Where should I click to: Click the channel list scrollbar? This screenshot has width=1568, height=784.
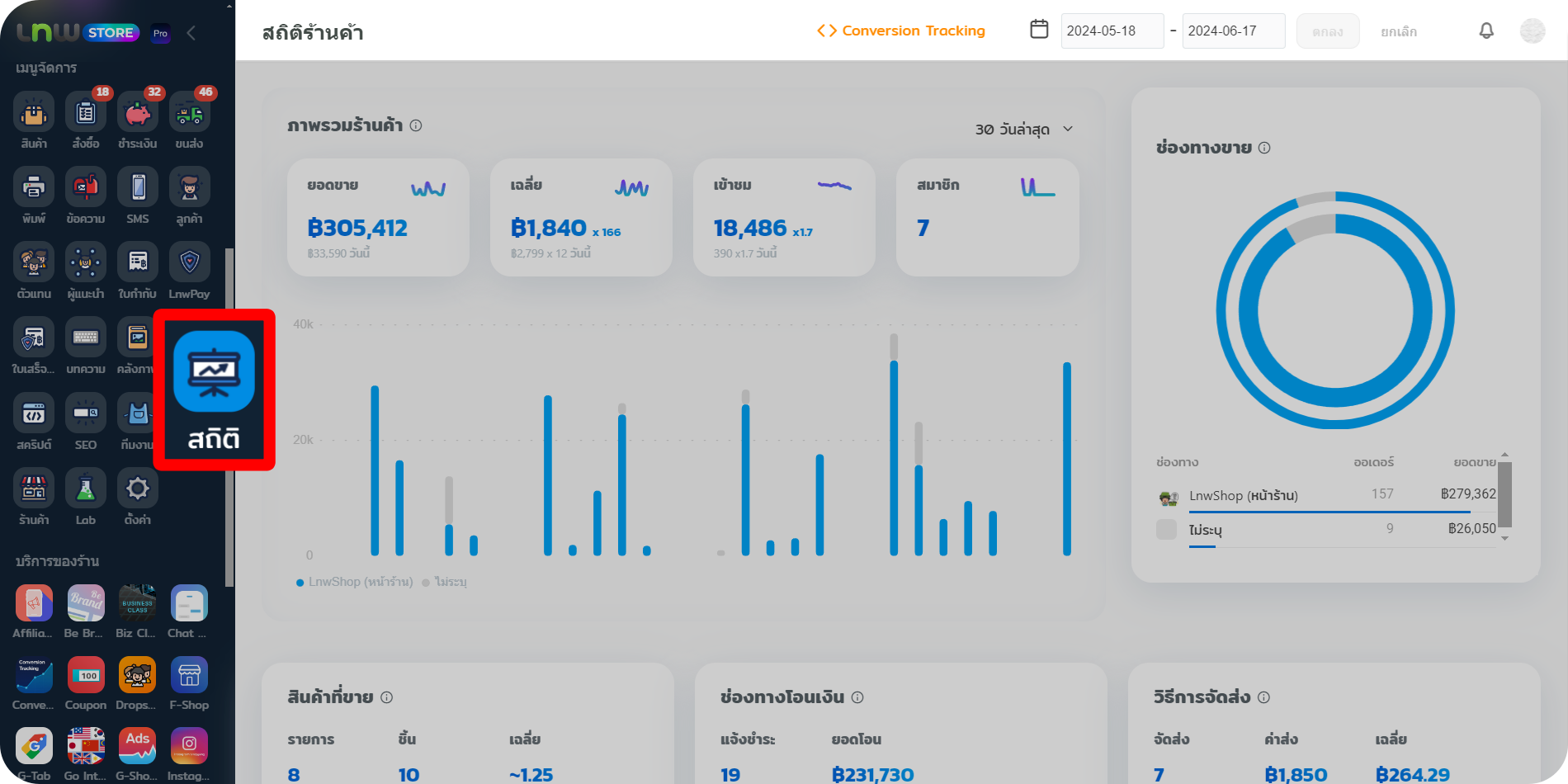tap(1504, 495)
